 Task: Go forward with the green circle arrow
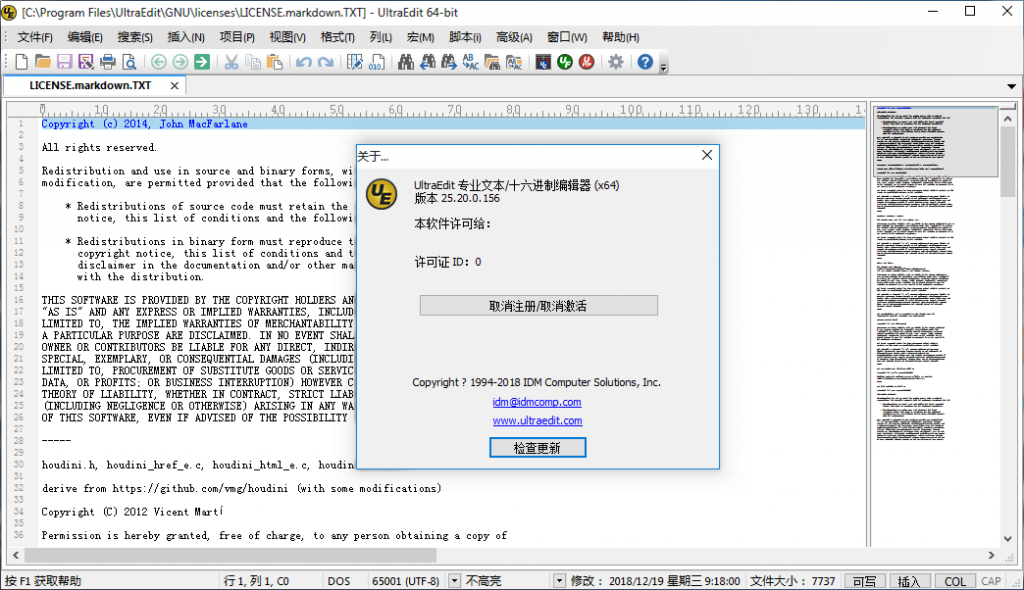point(180,62)
